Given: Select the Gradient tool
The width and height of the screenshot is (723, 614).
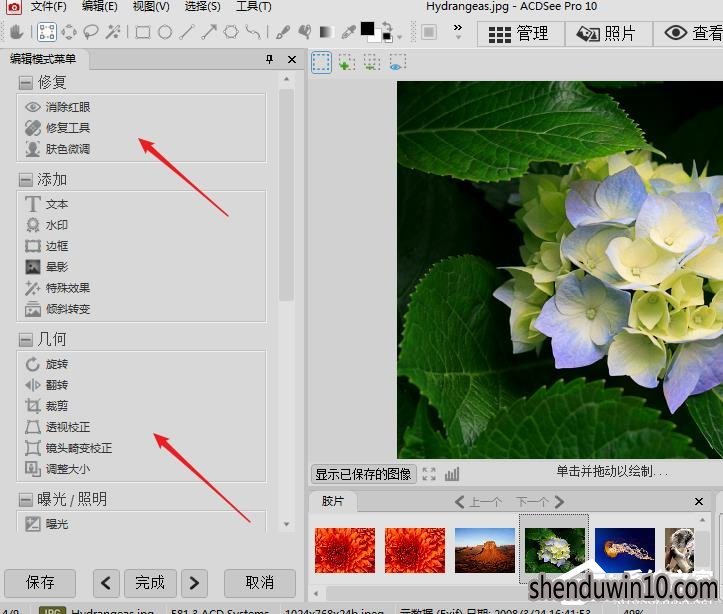Looking at the screenshot, I should 327,32.
